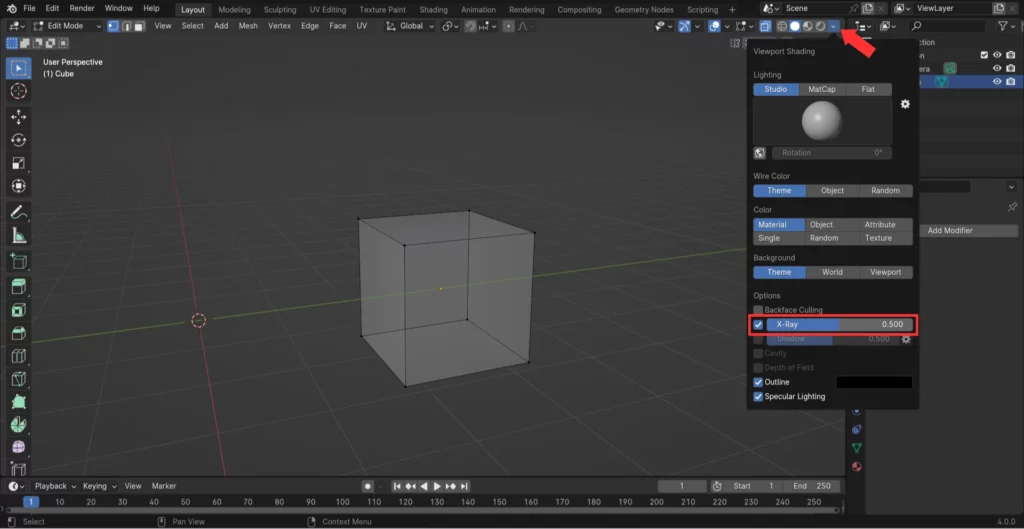Open the editor type dropdown

(x=18, y=26)
